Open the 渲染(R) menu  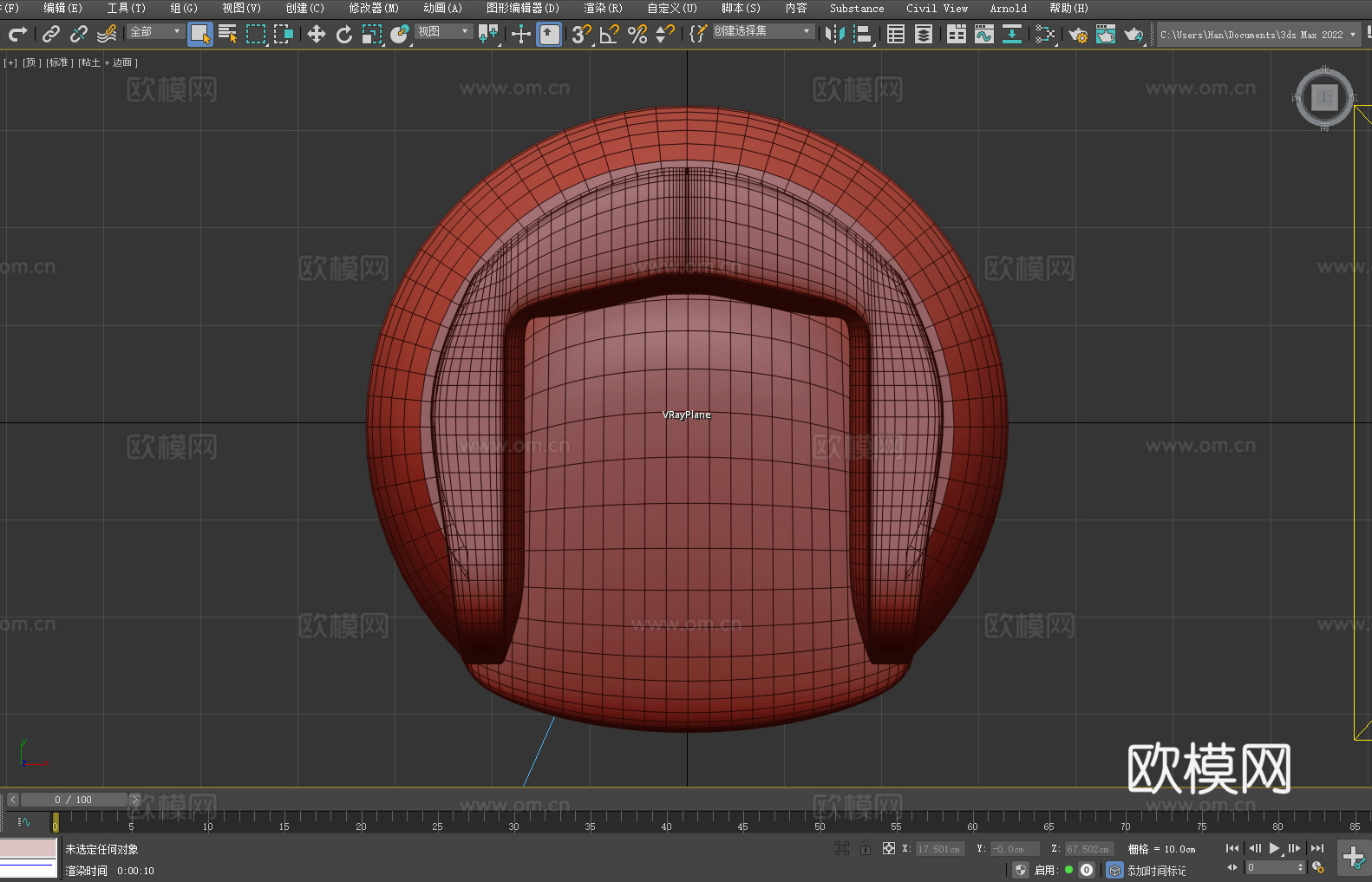[603, 8]
